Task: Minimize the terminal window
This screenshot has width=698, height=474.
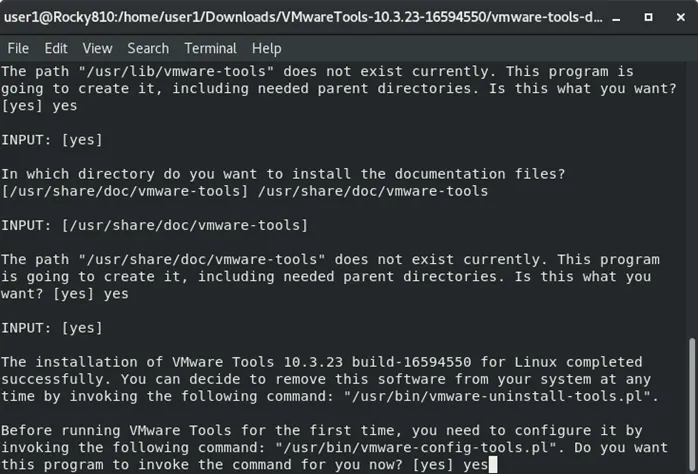Action: tap(616, 17)
